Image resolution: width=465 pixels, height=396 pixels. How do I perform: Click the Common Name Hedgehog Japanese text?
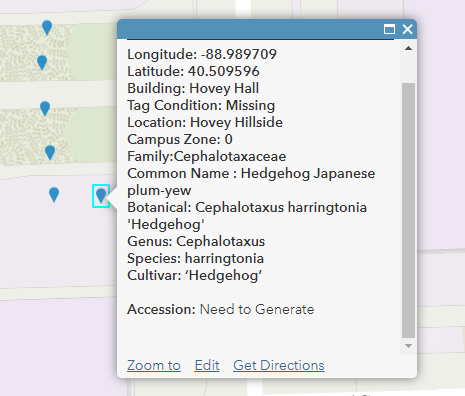(251, 173)
